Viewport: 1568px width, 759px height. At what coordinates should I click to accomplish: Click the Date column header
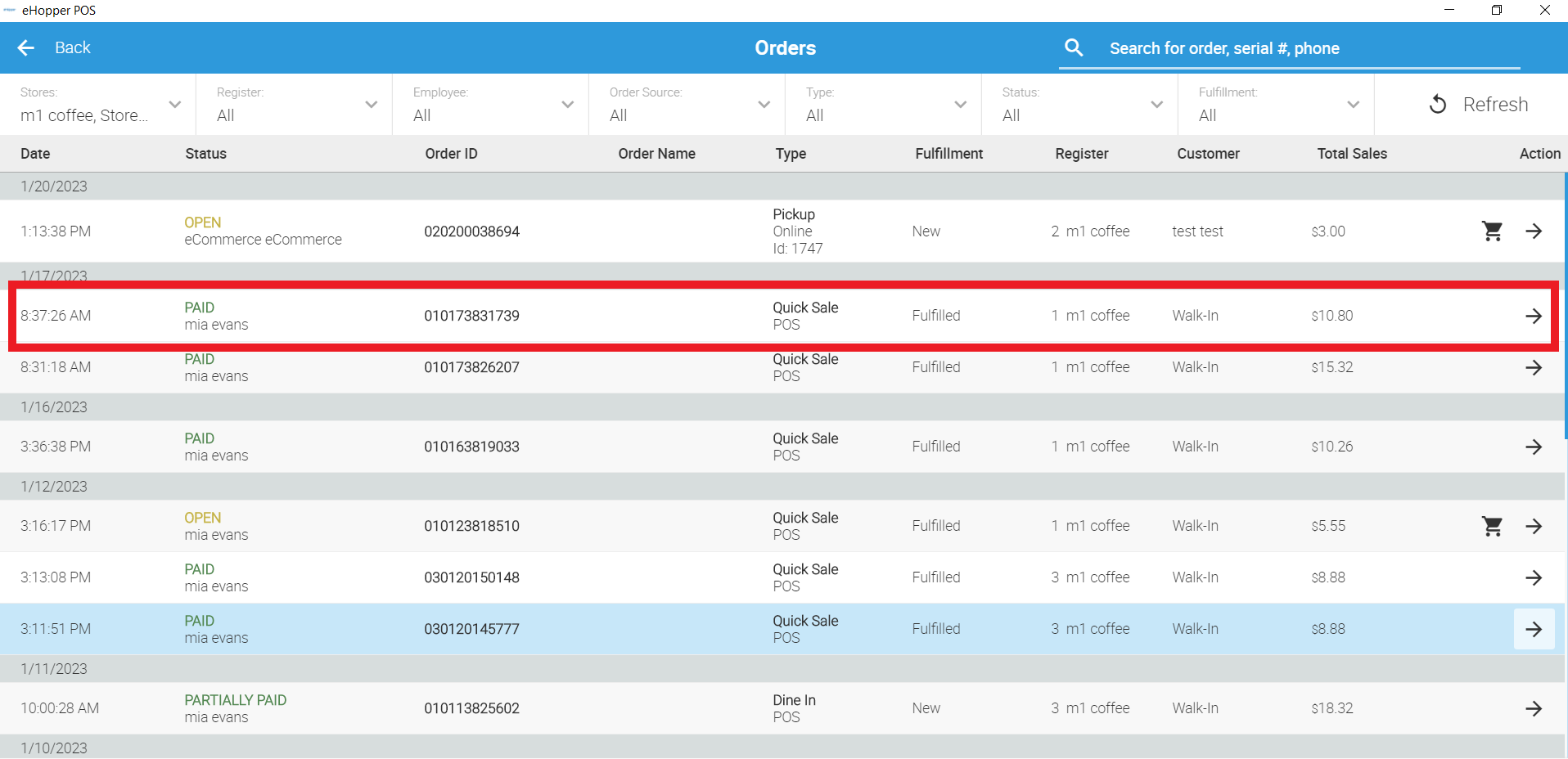35,154
